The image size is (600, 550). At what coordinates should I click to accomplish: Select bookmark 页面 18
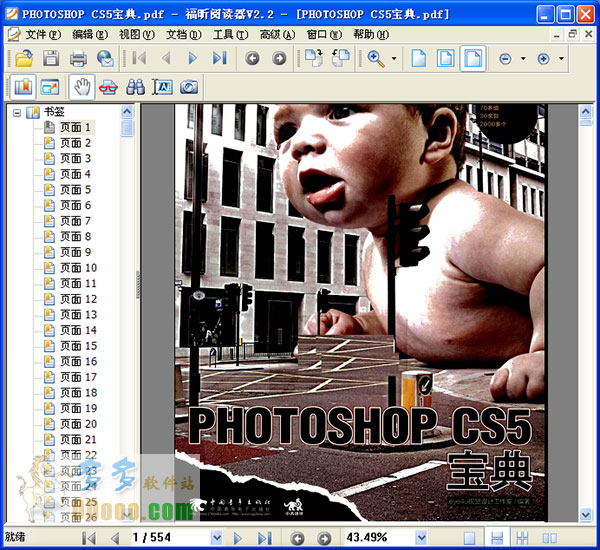78,392
